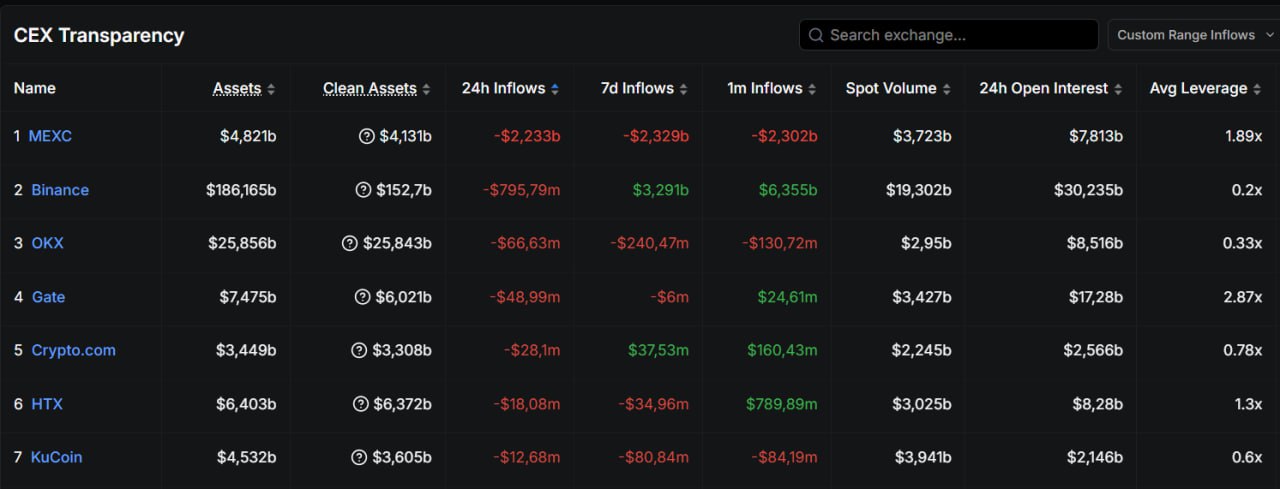Open the Binance exchange link
This screenshot has height=489, width=1280.
[60, 190]
